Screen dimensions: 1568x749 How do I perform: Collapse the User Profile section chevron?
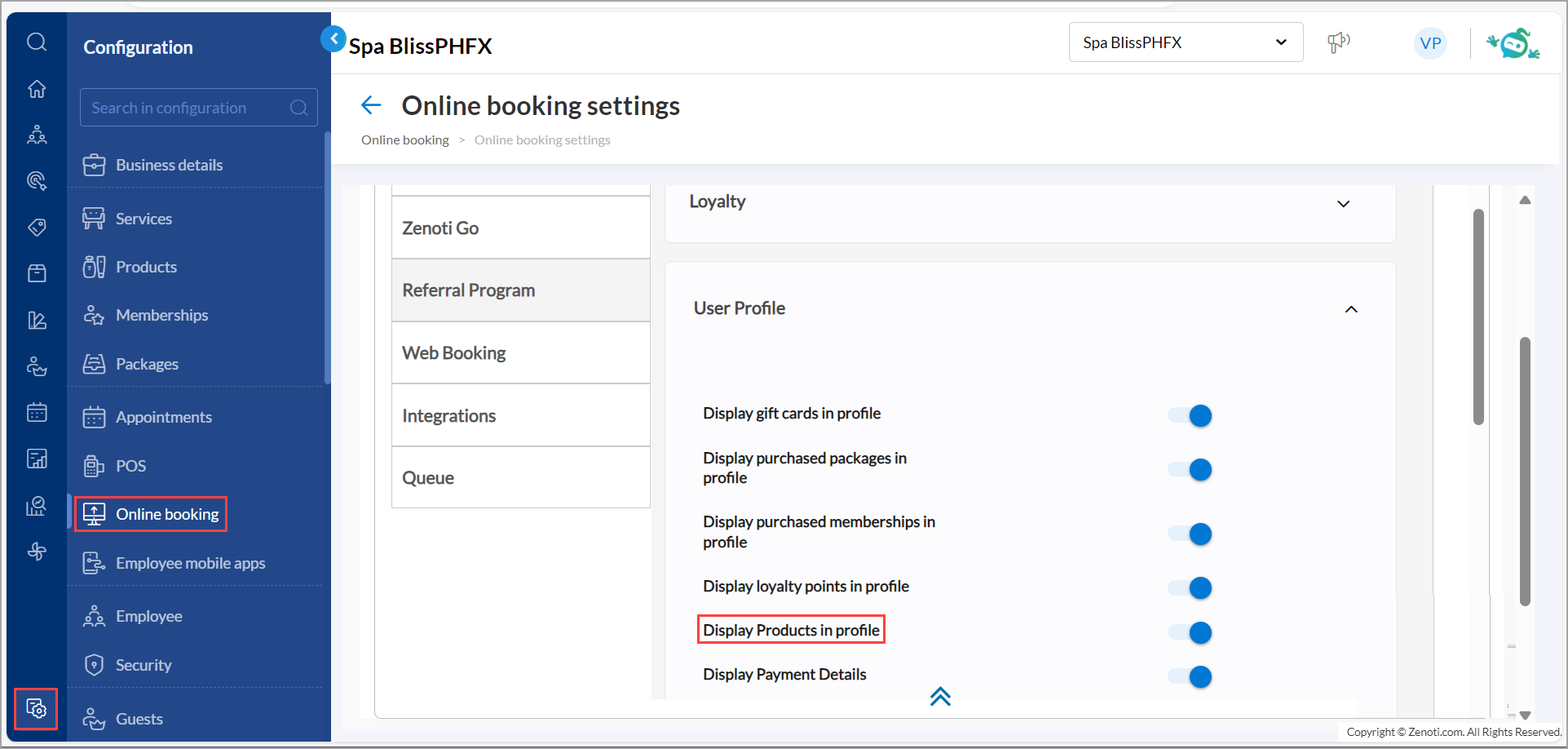[x=1351, y=309]
